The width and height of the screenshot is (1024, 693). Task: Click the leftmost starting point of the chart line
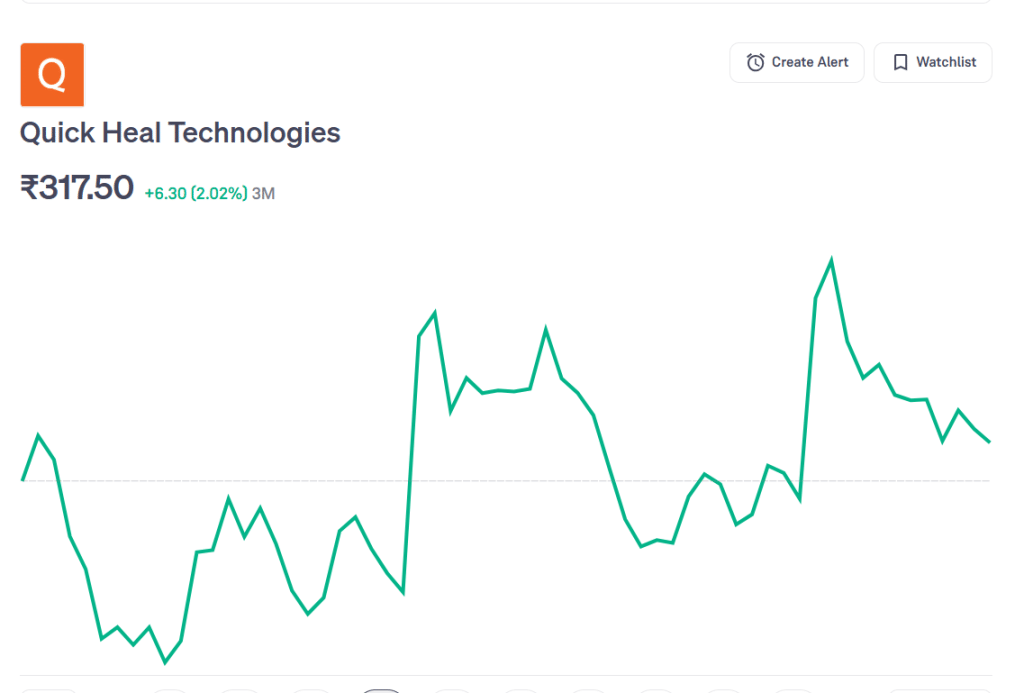23,480
